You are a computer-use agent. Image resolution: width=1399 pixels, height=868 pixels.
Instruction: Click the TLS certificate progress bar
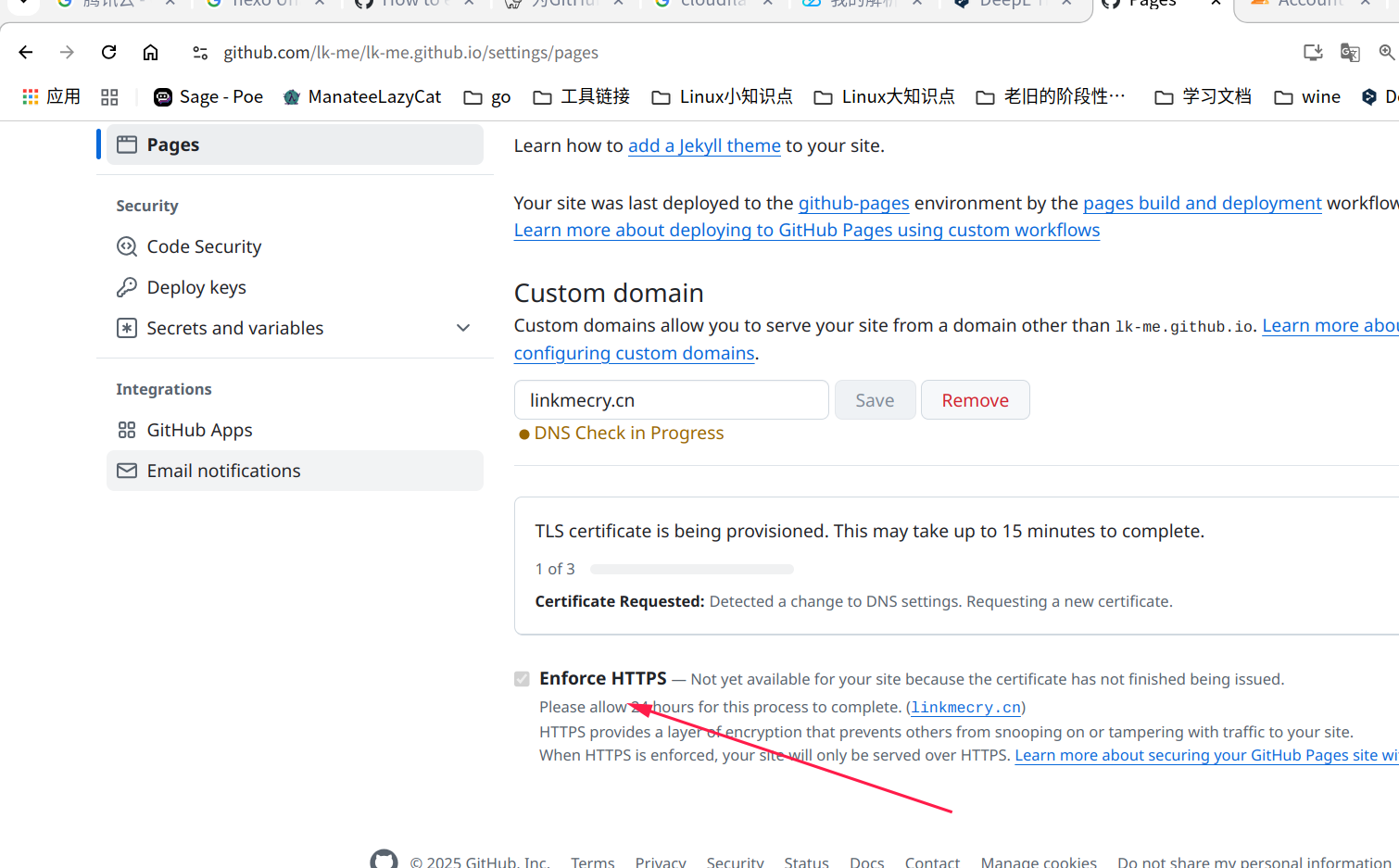click(692, 569)
